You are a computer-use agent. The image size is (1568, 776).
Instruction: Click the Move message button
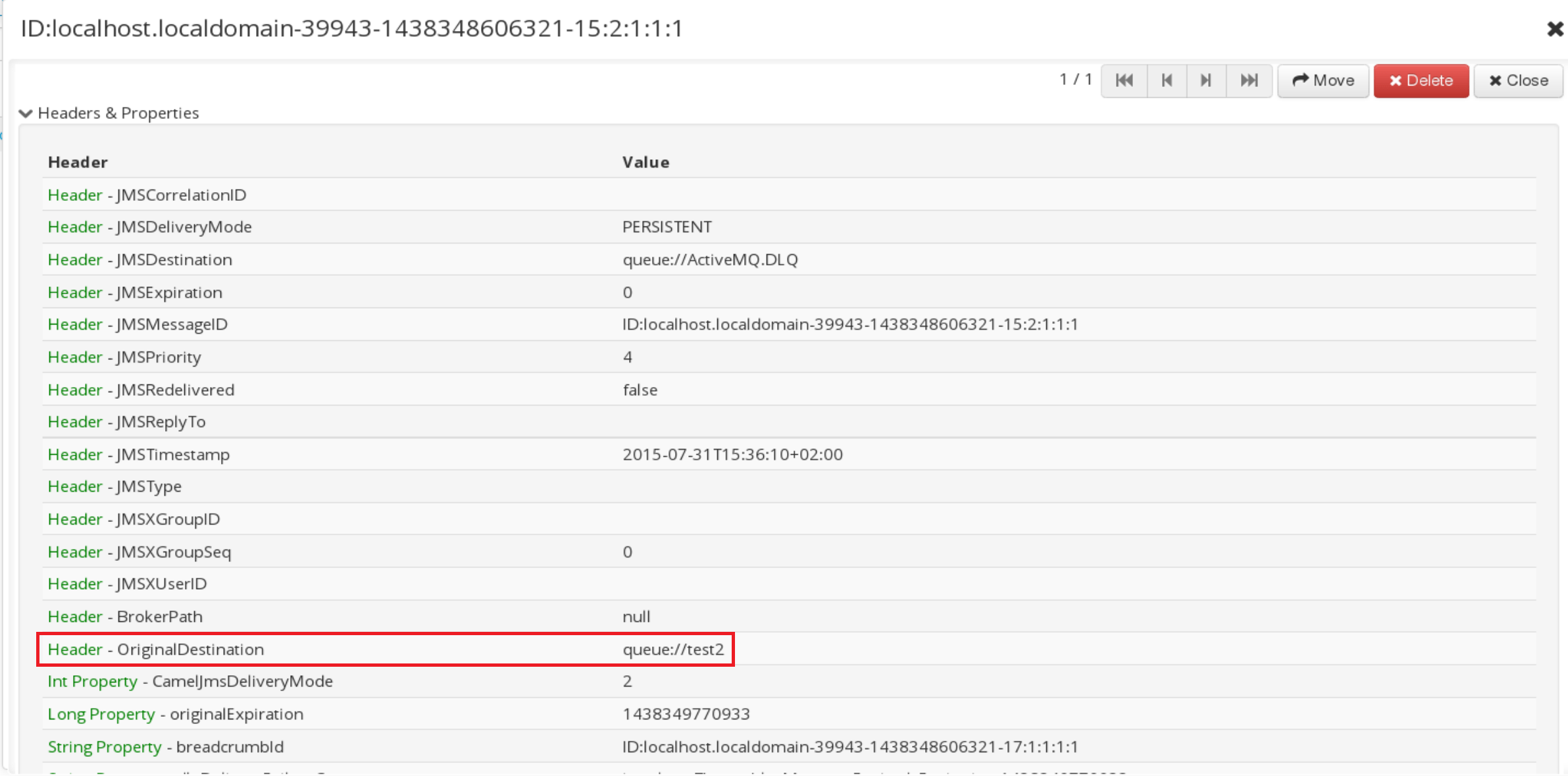point(1323,80)
